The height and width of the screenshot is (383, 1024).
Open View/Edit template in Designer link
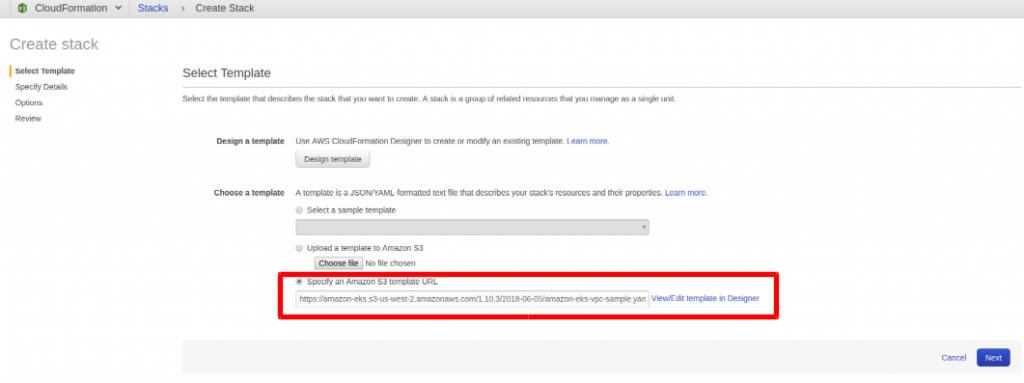705,298
